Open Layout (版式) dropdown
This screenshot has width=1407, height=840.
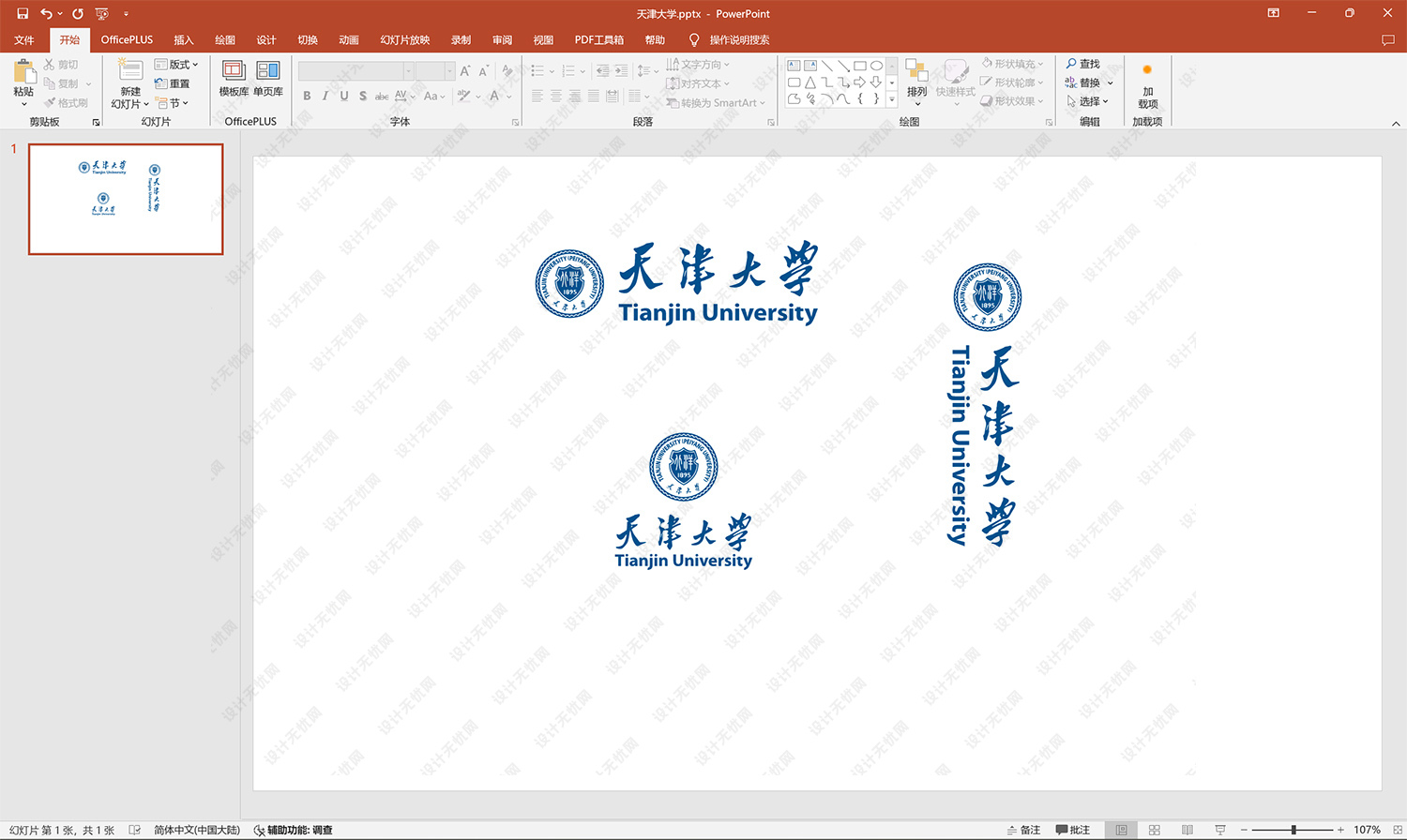coord(176,65)
